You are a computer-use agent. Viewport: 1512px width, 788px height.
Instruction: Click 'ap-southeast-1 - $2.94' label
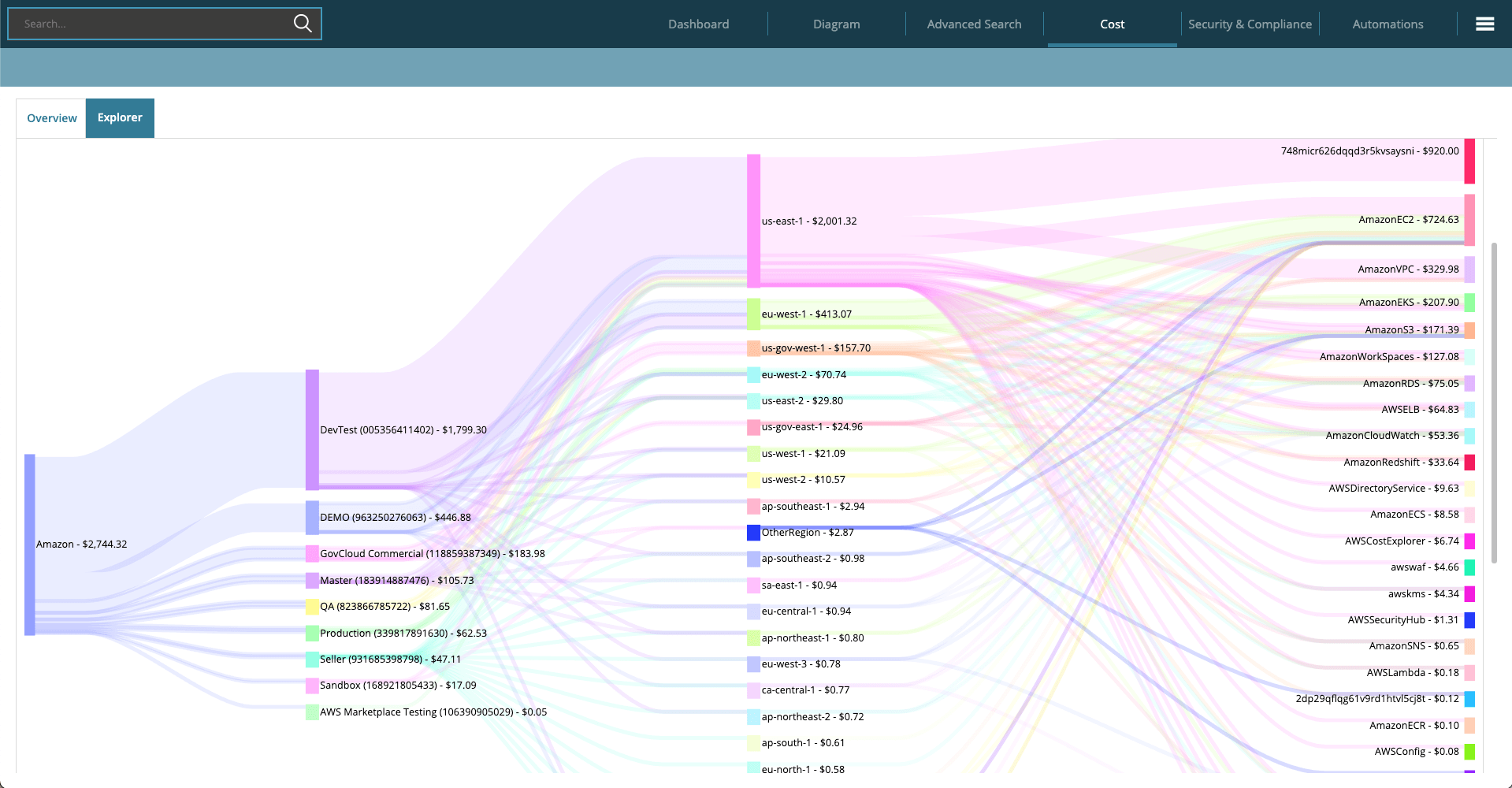(x=813, y=507)
